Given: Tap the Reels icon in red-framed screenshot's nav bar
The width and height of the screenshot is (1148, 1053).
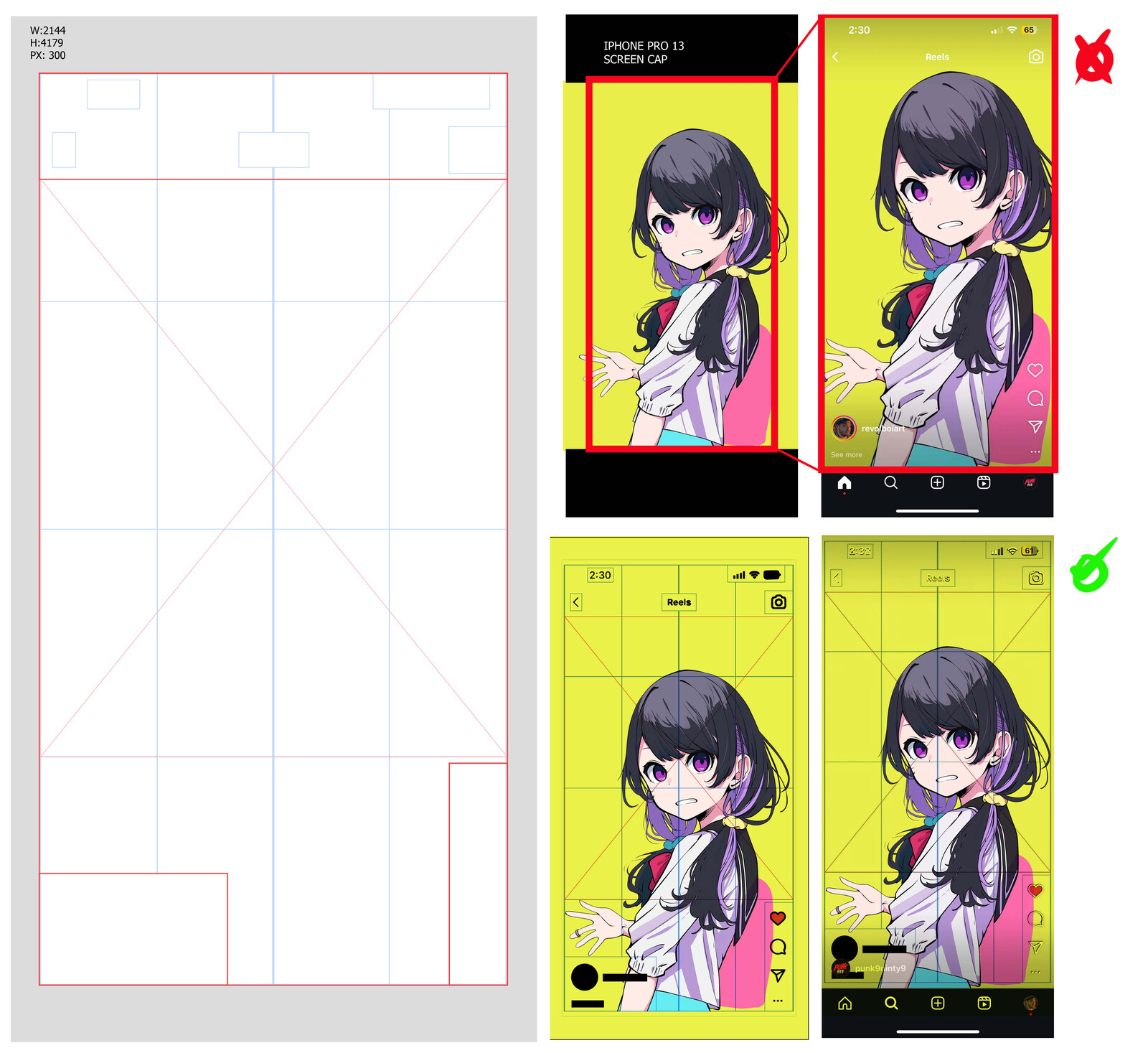Looking at the screenshot, I should (984, 482).
